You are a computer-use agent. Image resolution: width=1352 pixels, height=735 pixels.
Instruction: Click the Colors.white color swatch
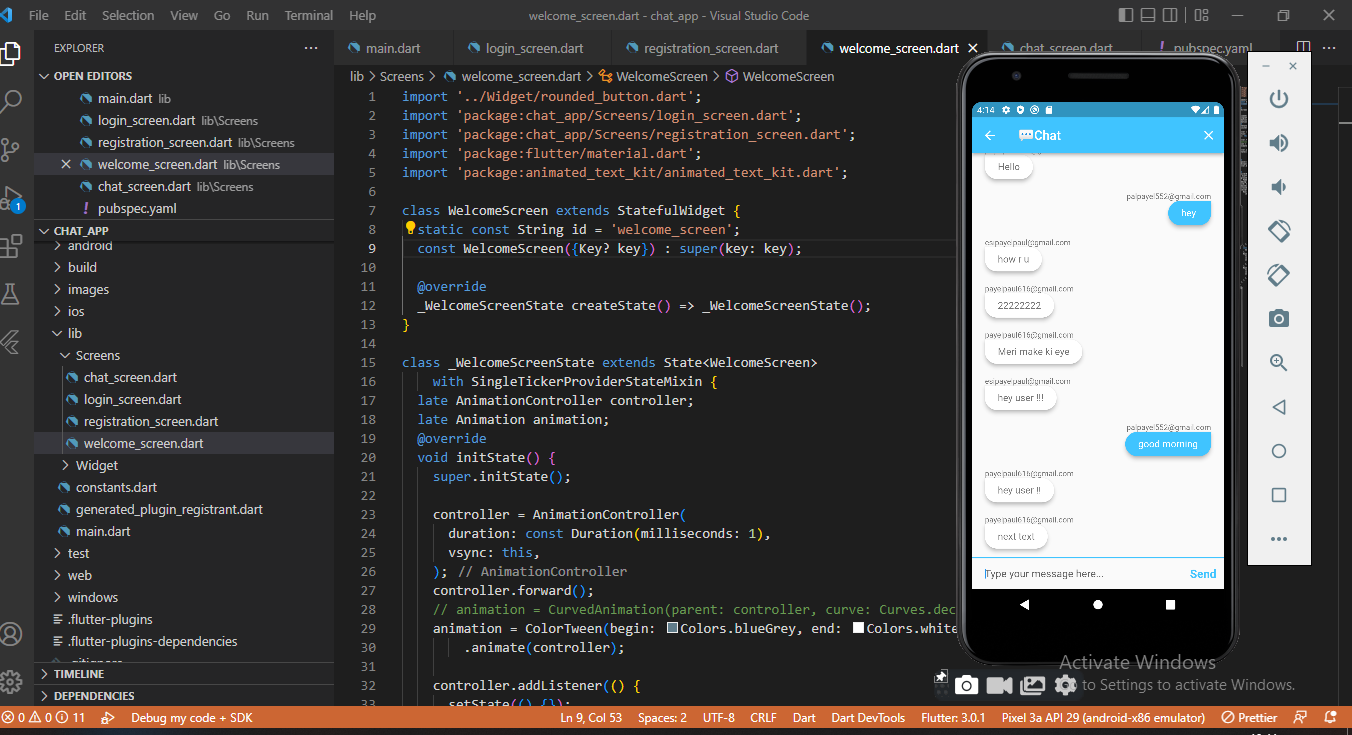(x=858, y=628)
